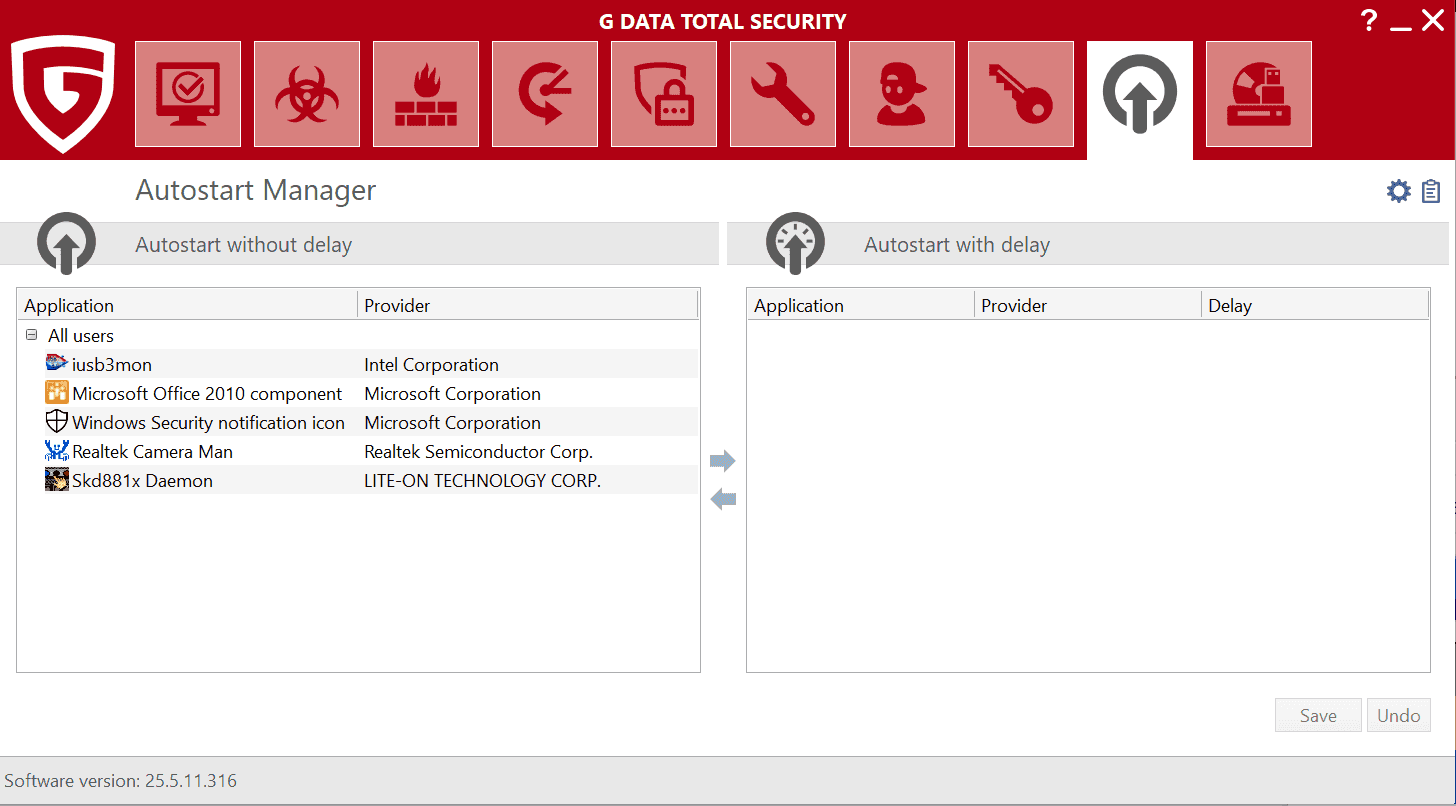
Task: Sort left list by Provider column
Action: pos(527,305)
